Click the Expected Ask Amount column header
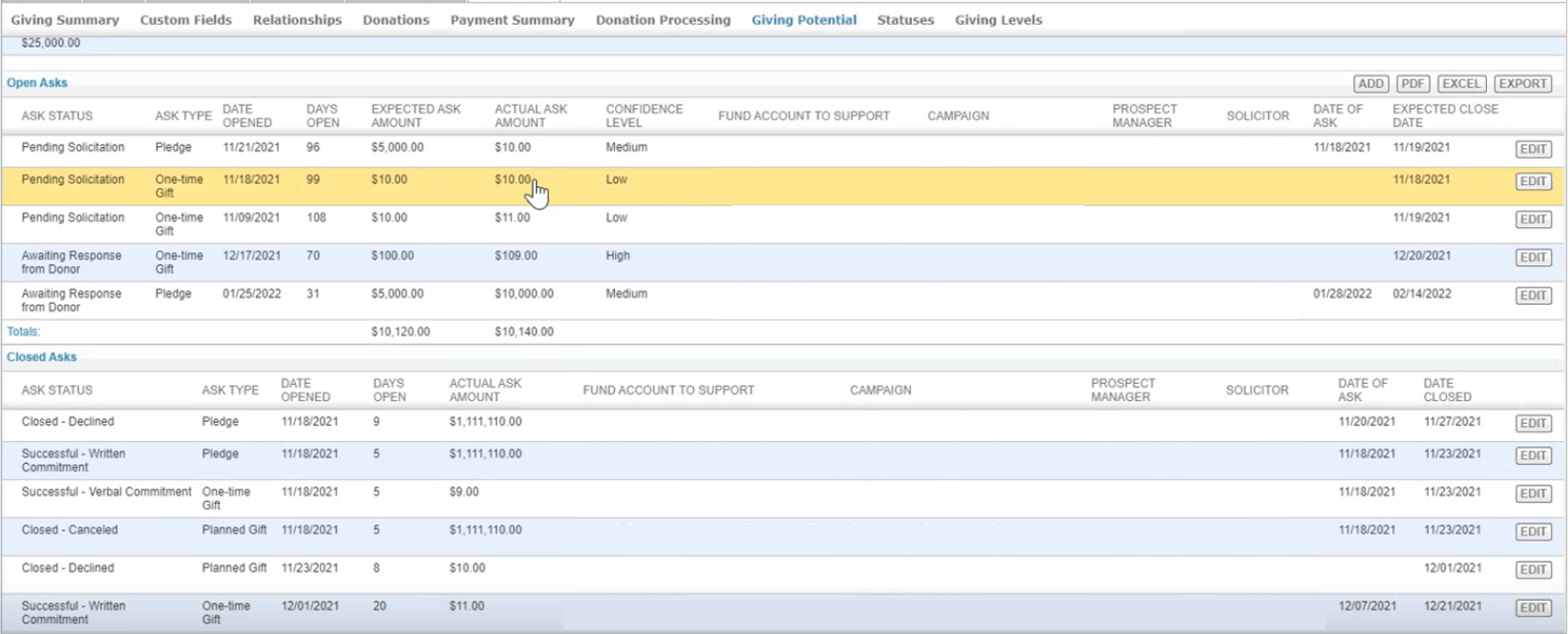 [416, 116]
